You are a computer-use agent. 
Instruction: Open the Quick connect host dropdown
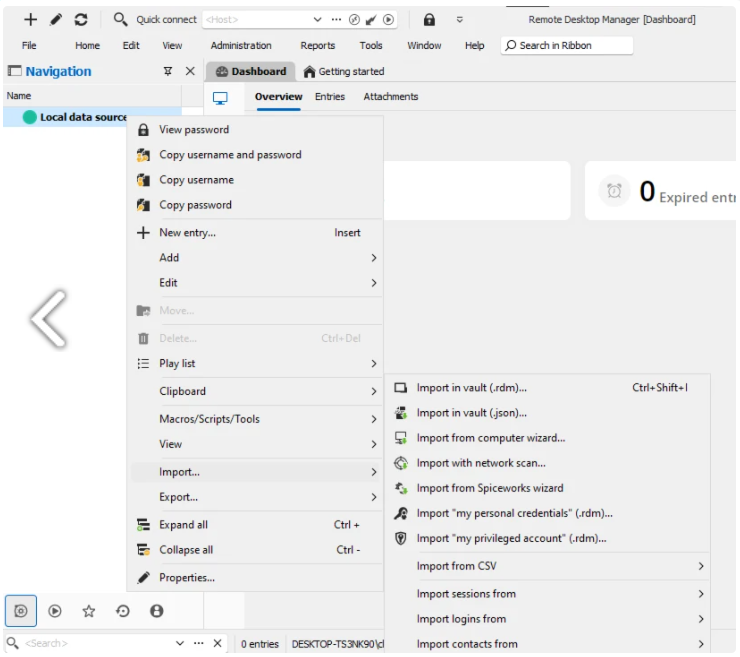[318, 20]
